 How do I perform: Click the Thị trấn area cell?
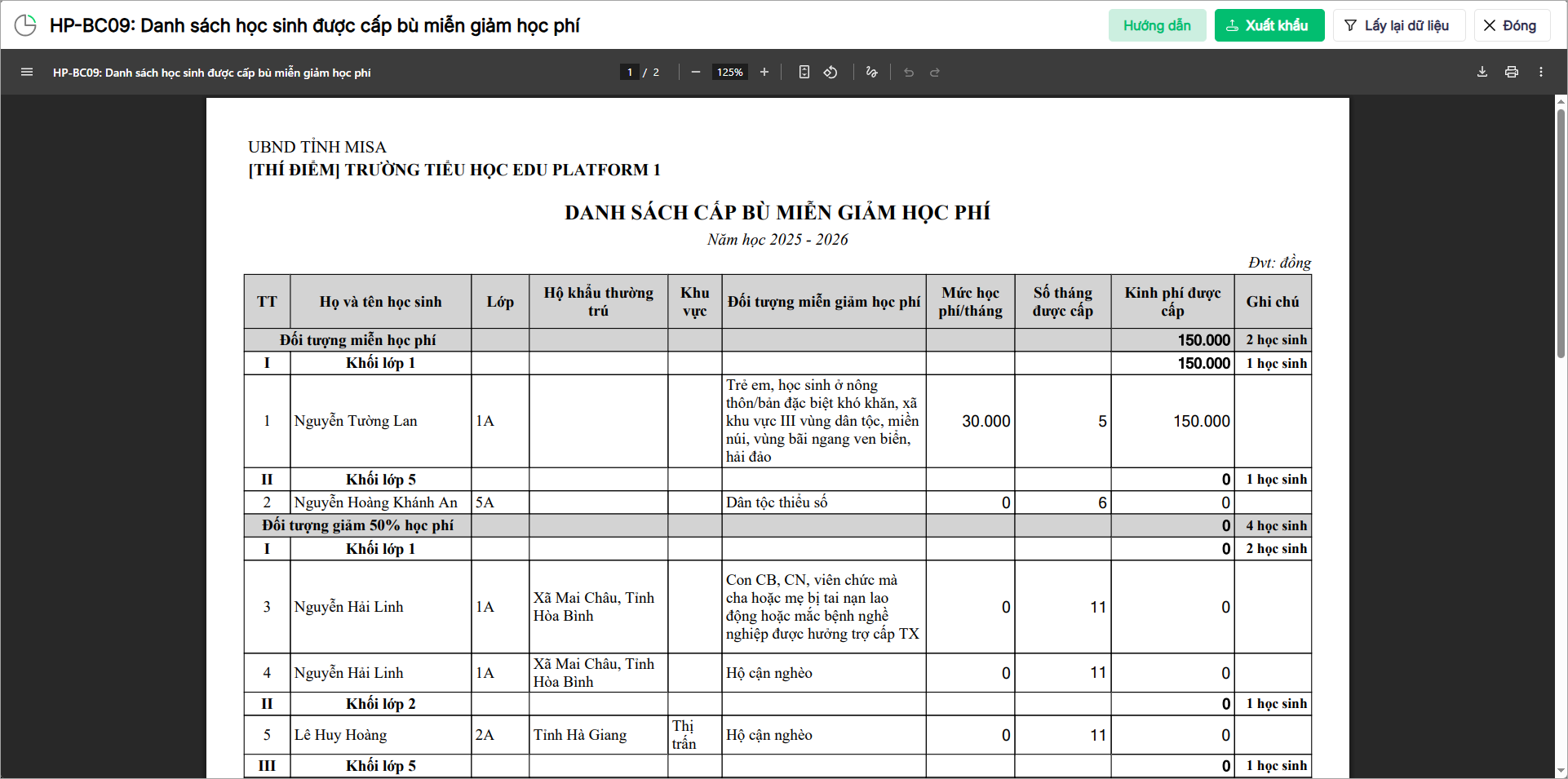pyautogui.click(x=695, y=735)
